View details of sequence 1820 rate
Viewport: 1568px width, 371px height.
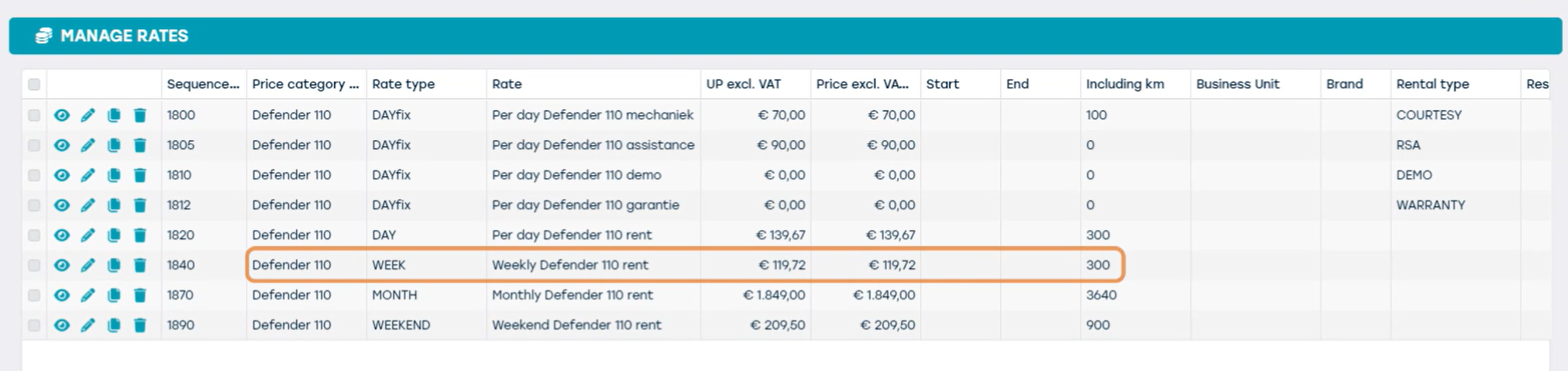[62, 235]
